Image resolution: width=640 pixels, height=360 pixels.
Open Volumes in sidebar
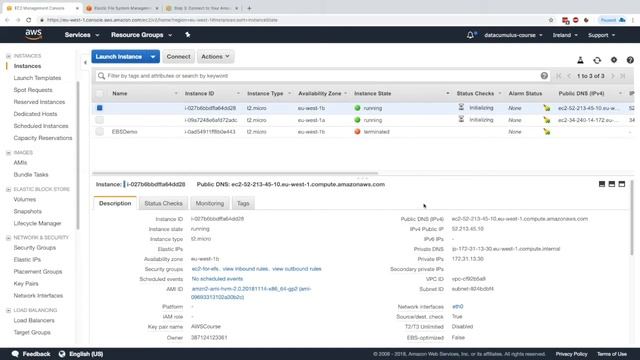tap(24, 199)
